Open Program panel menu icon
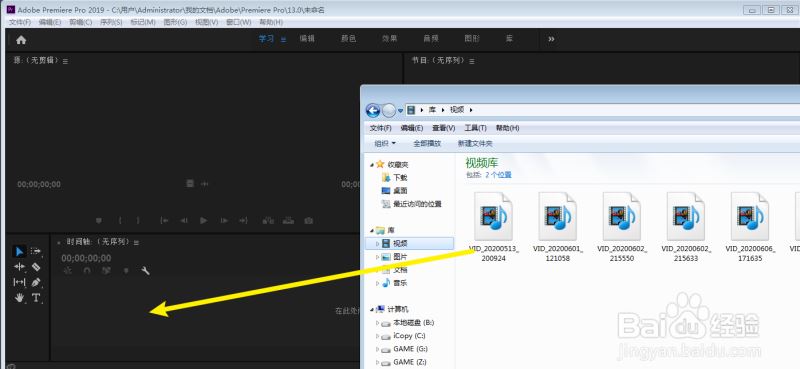The image size is (800, 369). pos(472,61)
